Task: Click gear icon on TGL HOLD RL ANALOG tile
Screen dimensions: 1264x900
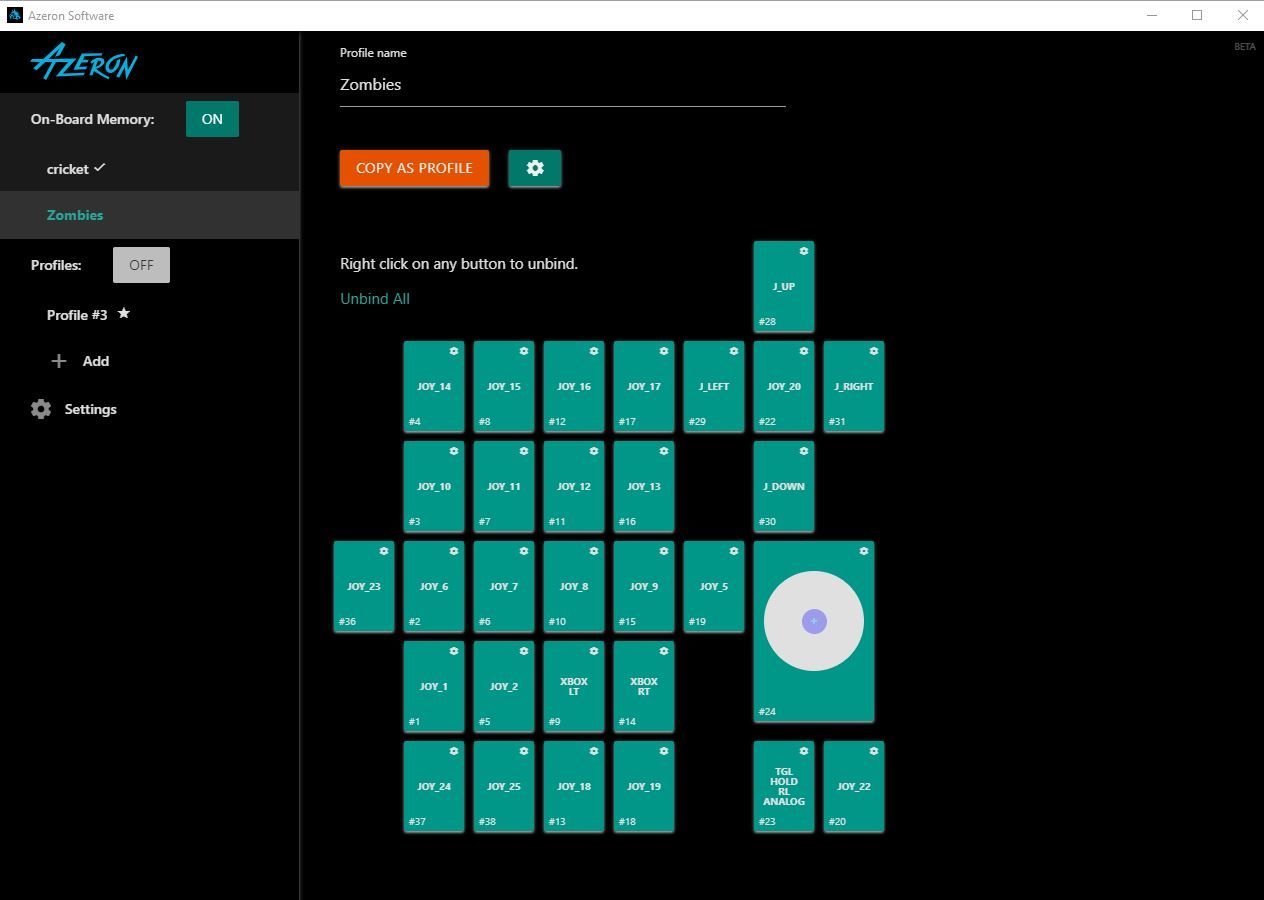Action: click(x=803, y=751)
